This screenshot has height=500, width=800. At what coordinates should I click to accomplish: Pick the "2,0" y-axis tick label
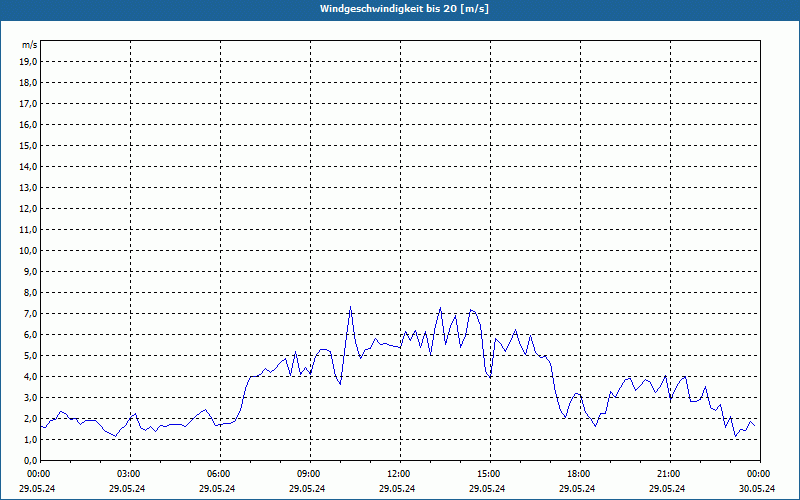tap(30, 418)
